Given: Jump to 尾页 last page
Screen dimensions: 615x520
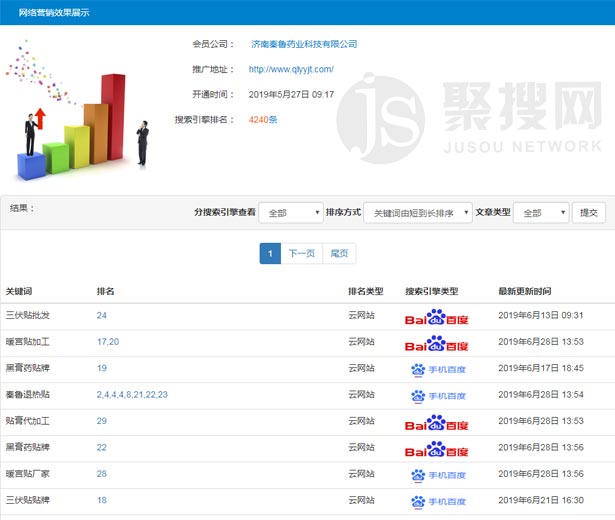Looking at the screenshot, I should [339, 254].
